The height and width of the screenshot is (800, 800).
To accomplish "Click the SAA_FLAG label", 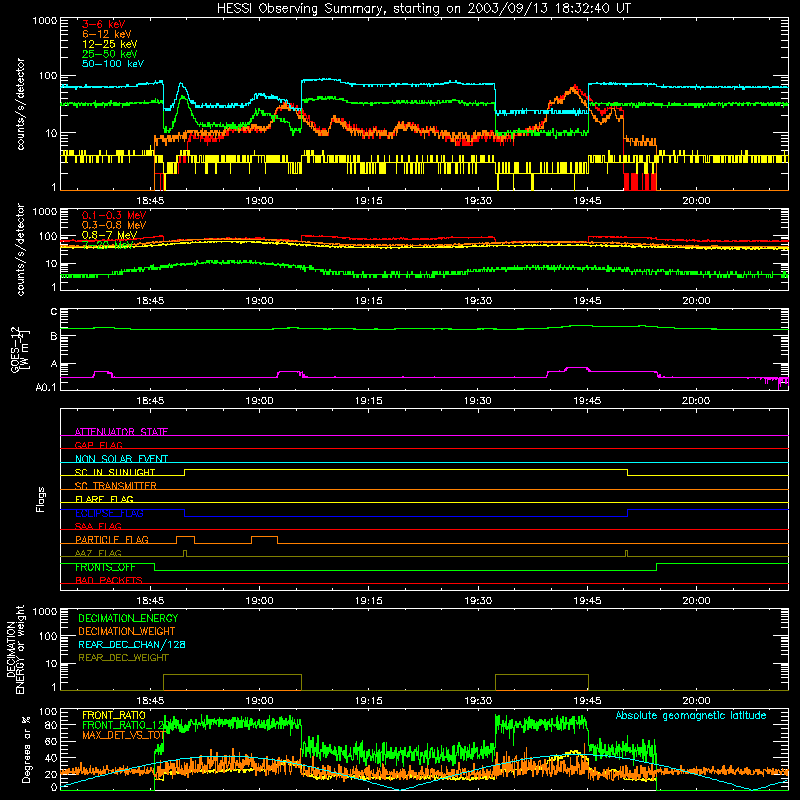I will 98,526.
